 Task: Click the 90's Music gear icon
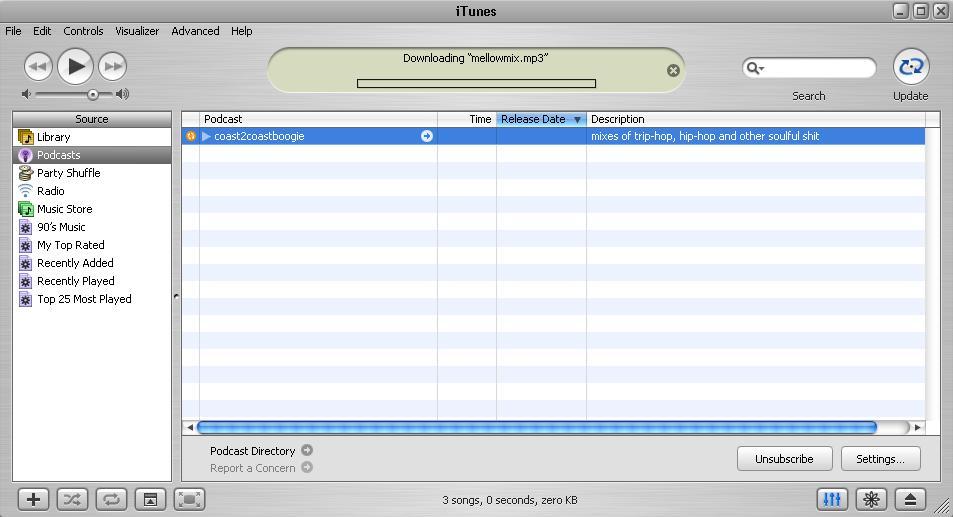[x=26, y=227]
